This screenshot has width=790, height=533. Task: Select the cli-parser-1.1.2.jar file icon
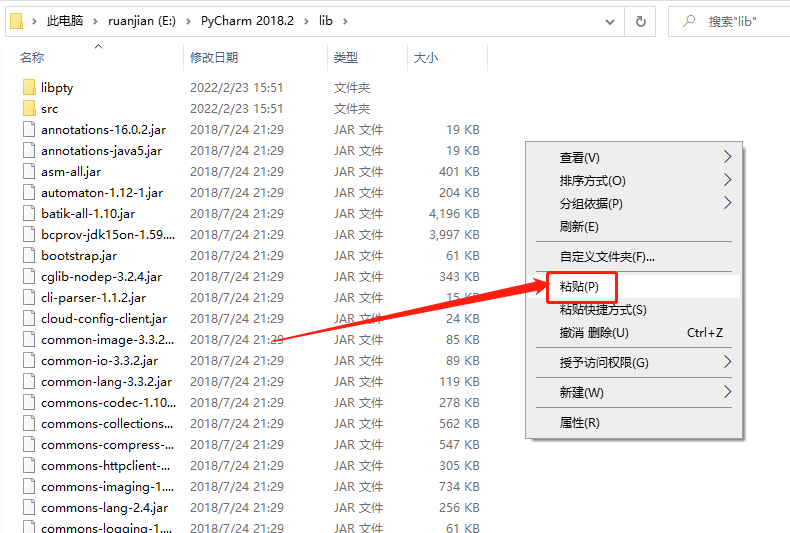[29, 298]
